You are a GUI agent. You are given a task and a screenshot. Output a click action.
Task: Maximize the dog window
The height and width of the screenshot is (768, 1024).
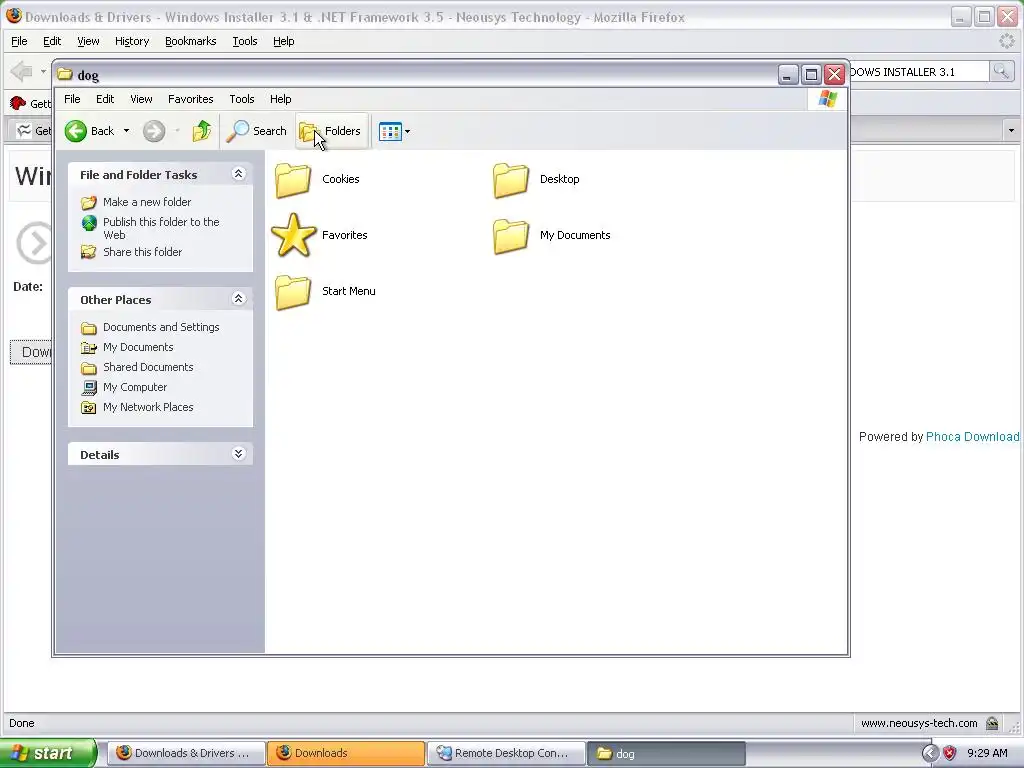coord(811,74)
